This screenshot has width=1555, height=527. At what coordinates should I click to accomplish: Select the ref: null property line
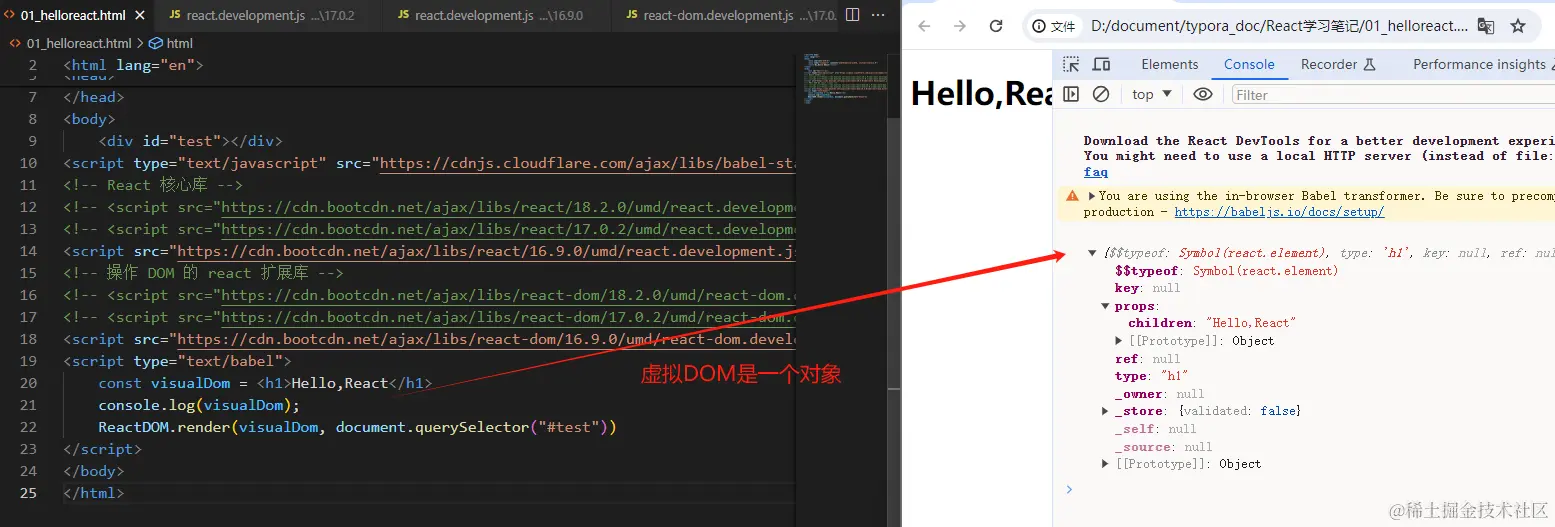click(x=1147, y=359)
